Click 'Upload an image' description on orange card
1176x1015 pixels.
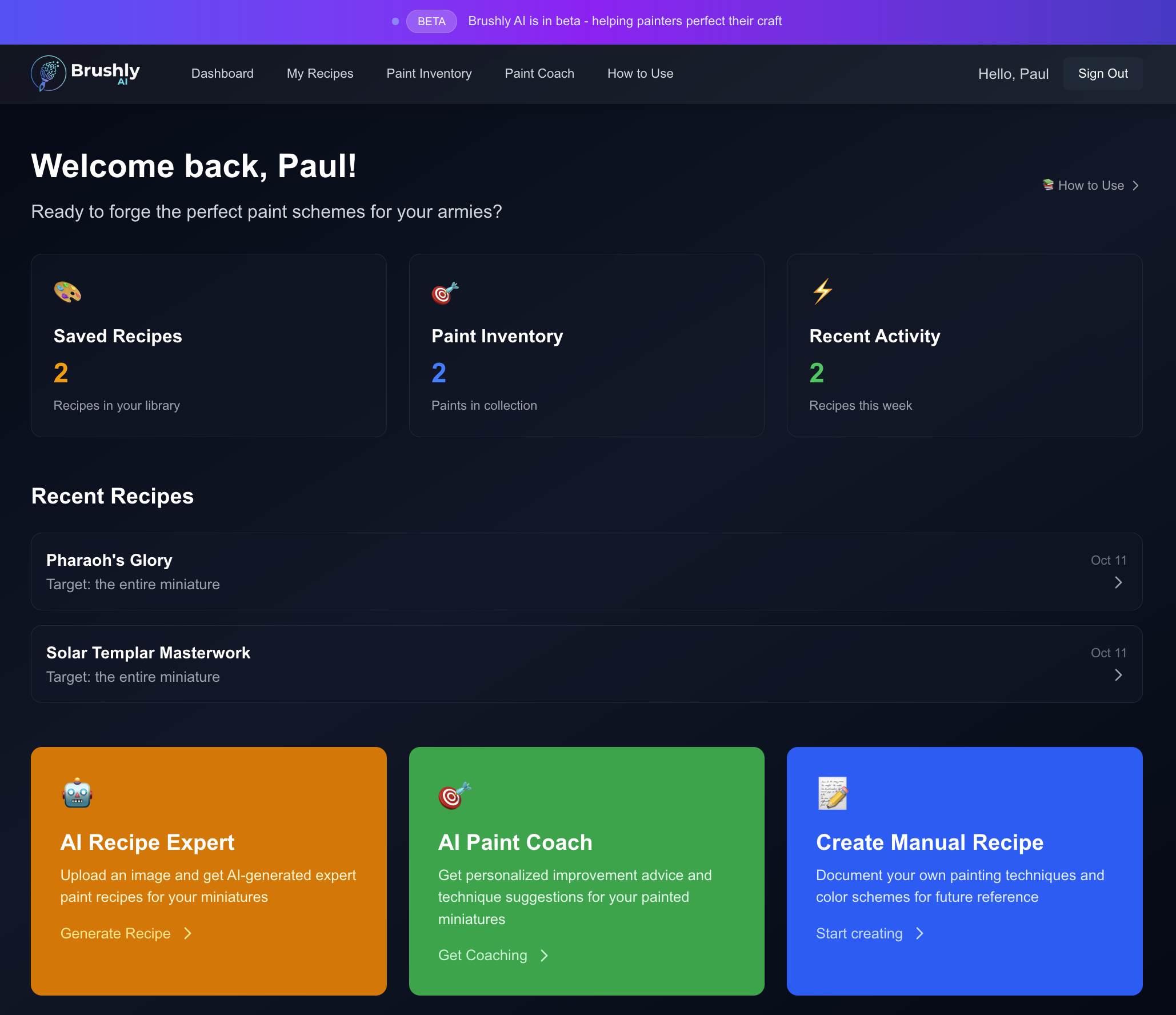(x=208, y=886)
